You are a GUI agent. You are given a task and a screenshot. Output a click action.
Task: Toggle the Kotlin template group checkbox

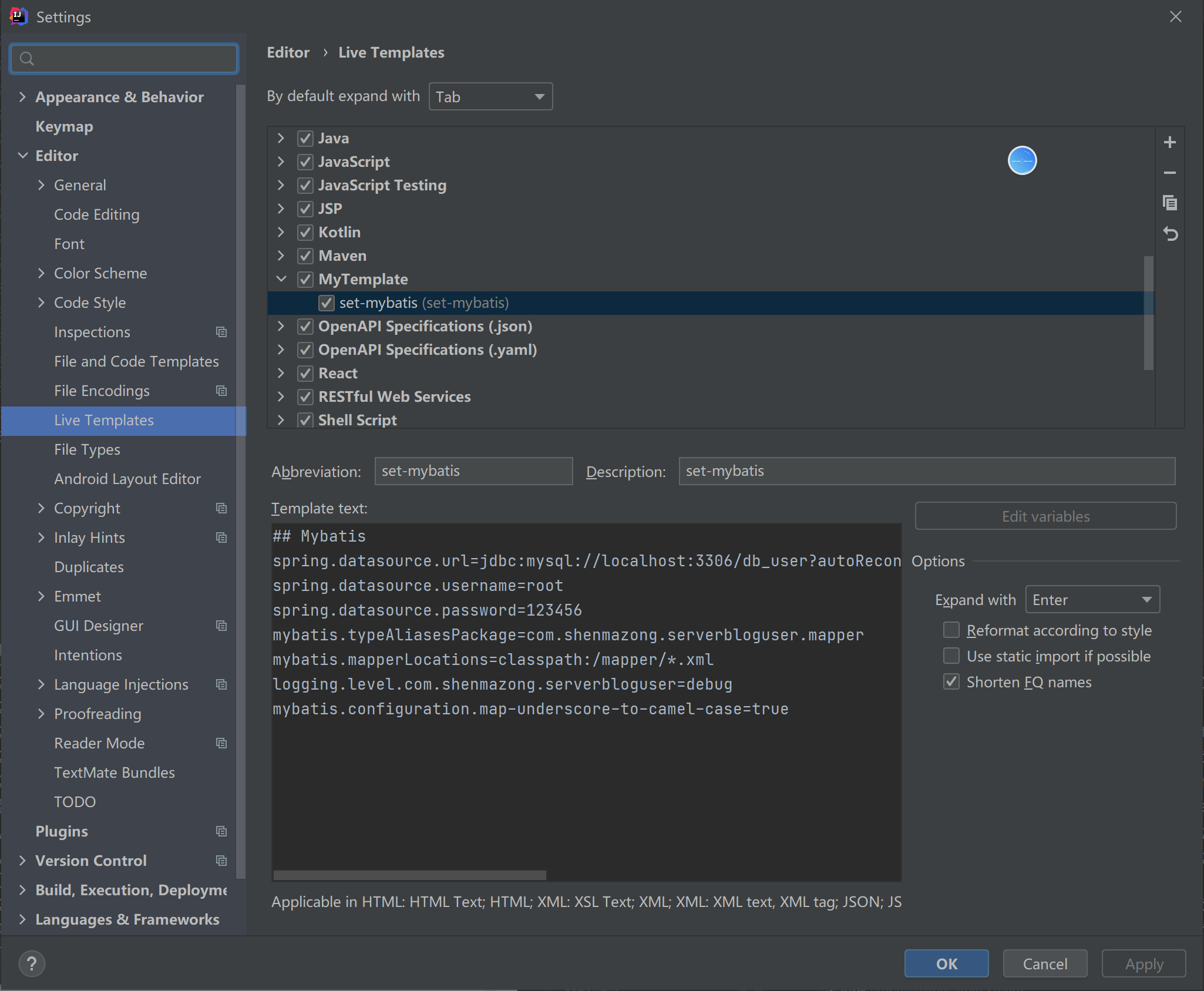(305, 232)
